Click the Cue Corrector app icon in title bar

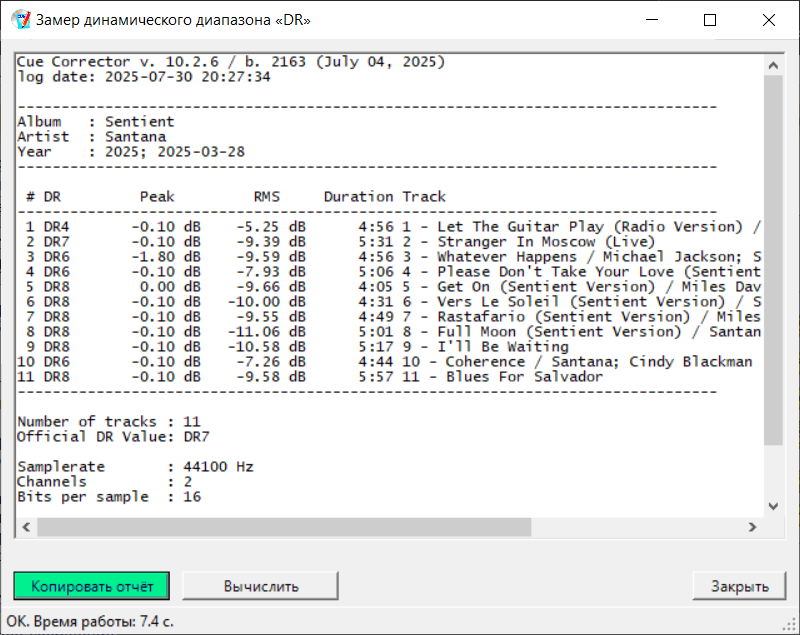(21, 20)
